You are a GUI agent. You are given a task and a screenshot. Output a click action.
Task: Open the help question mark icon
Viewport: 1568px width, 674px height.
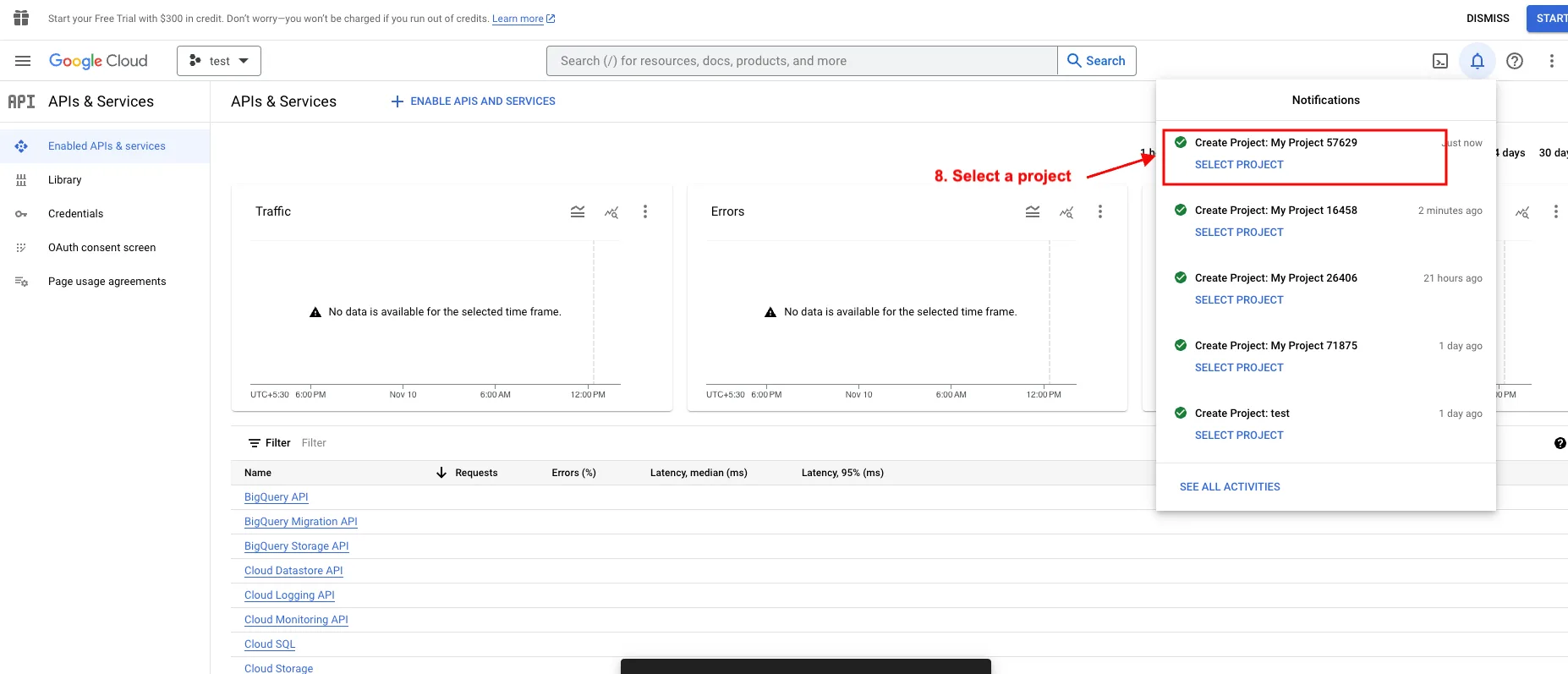(x=1515, y=61)
